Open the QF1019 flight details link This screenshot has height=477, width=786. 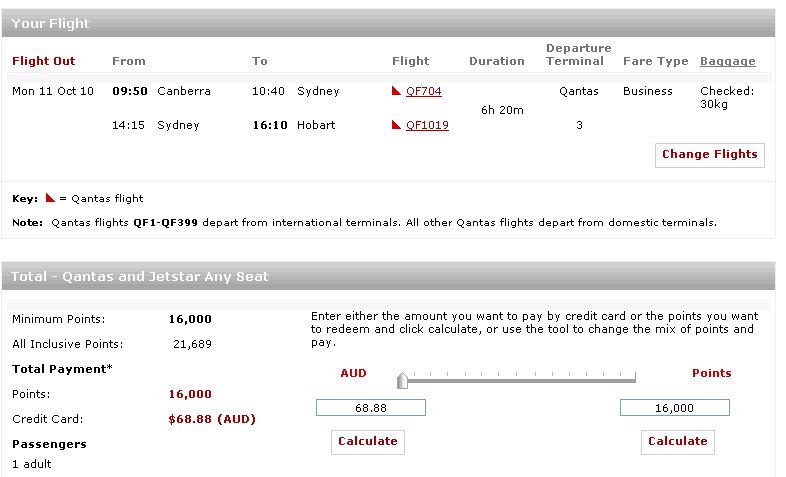[x=427, y=125]
